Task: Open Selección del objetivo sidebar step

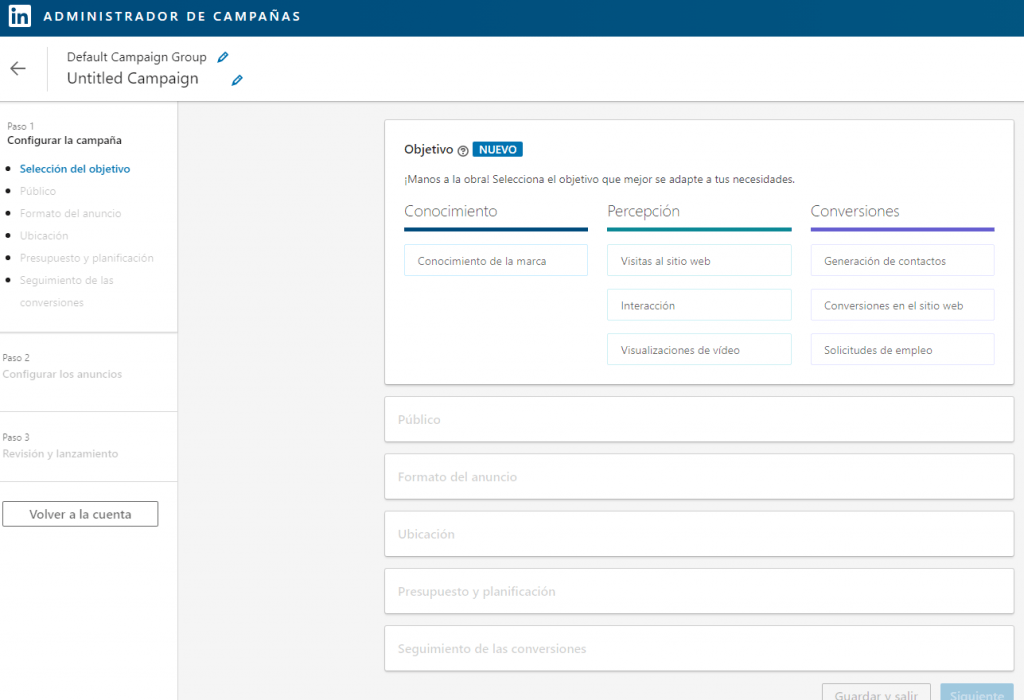Action: (74, 168)
